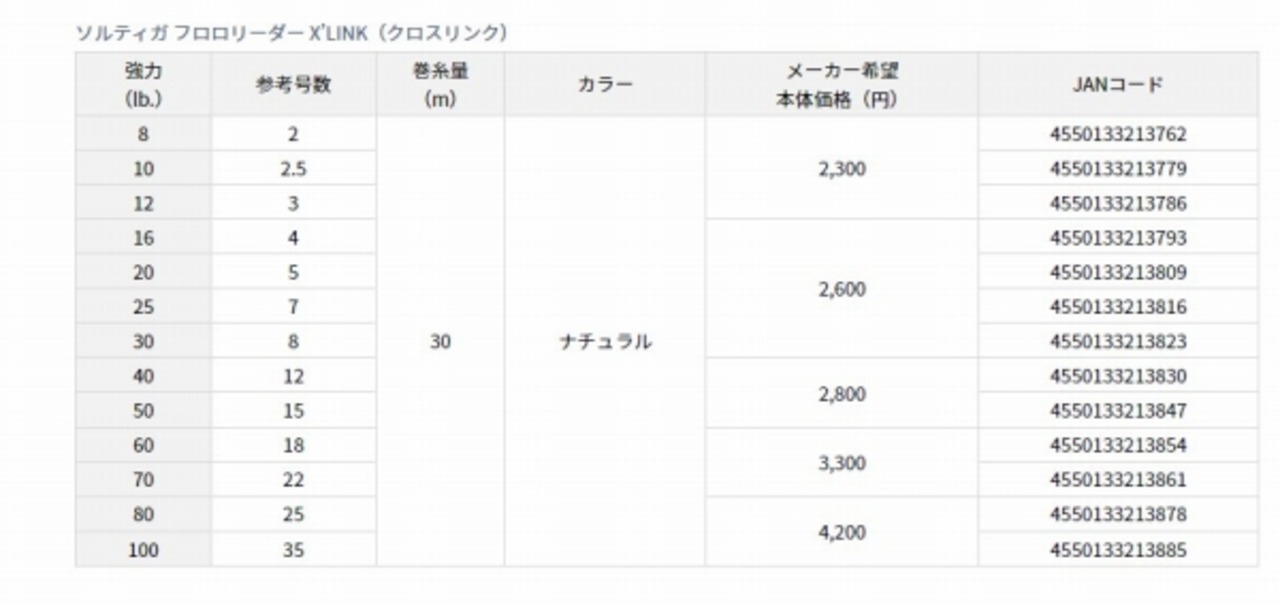Click the 2,300 price cell
This screenshot has width=1280, height=604.
click(842, 169)
